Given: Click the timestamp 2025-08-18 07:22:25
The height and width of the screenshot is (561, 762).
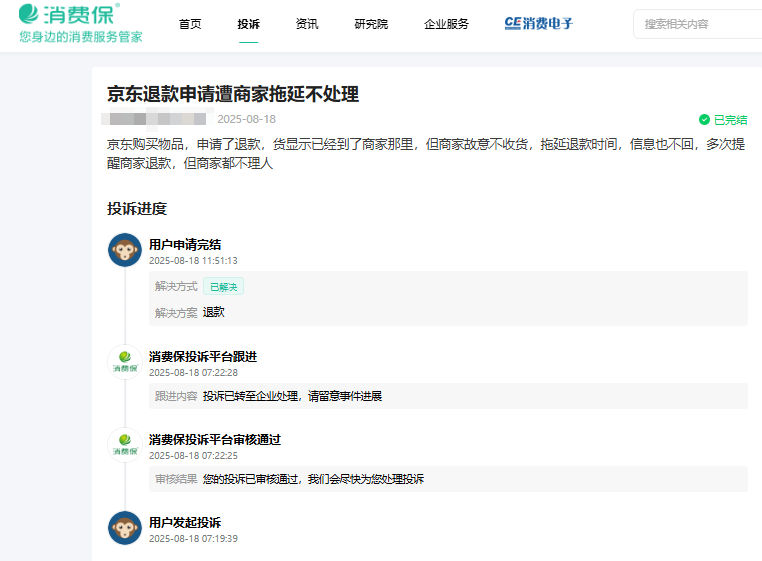Looking at the screenshot, I should click(193, 456).
